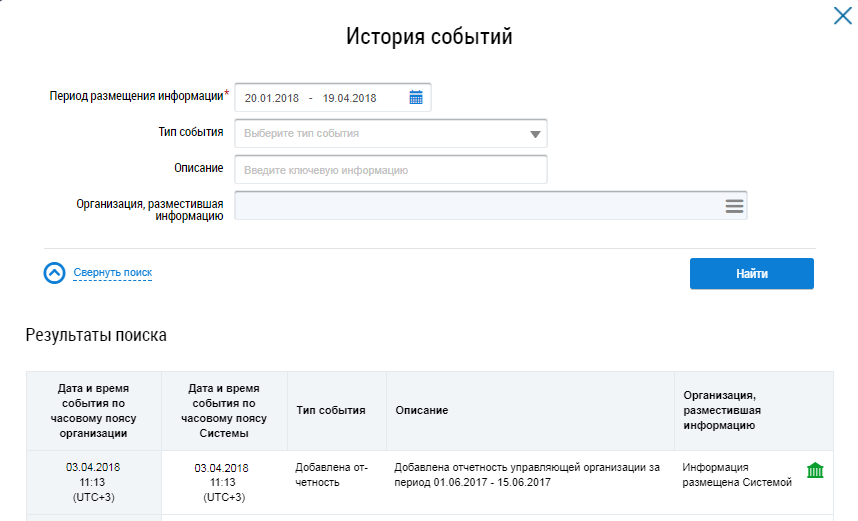Click the organization time zone date column header
Image resolution: width=858 pixels, height=521 pixels.
(x=94, y=410)
